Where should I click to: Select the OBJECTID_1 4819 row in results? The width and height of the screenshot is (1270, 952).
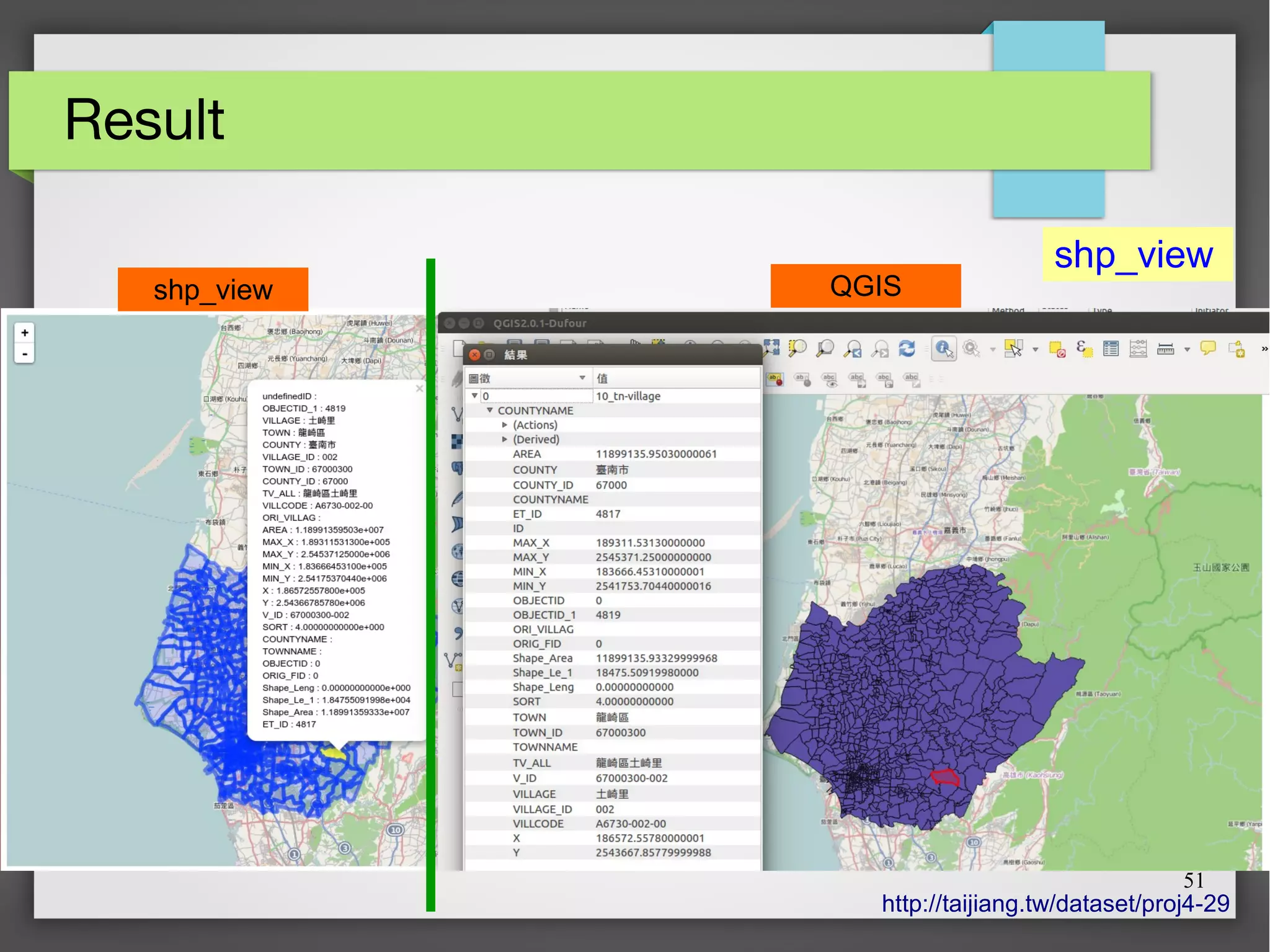[613, 615]
